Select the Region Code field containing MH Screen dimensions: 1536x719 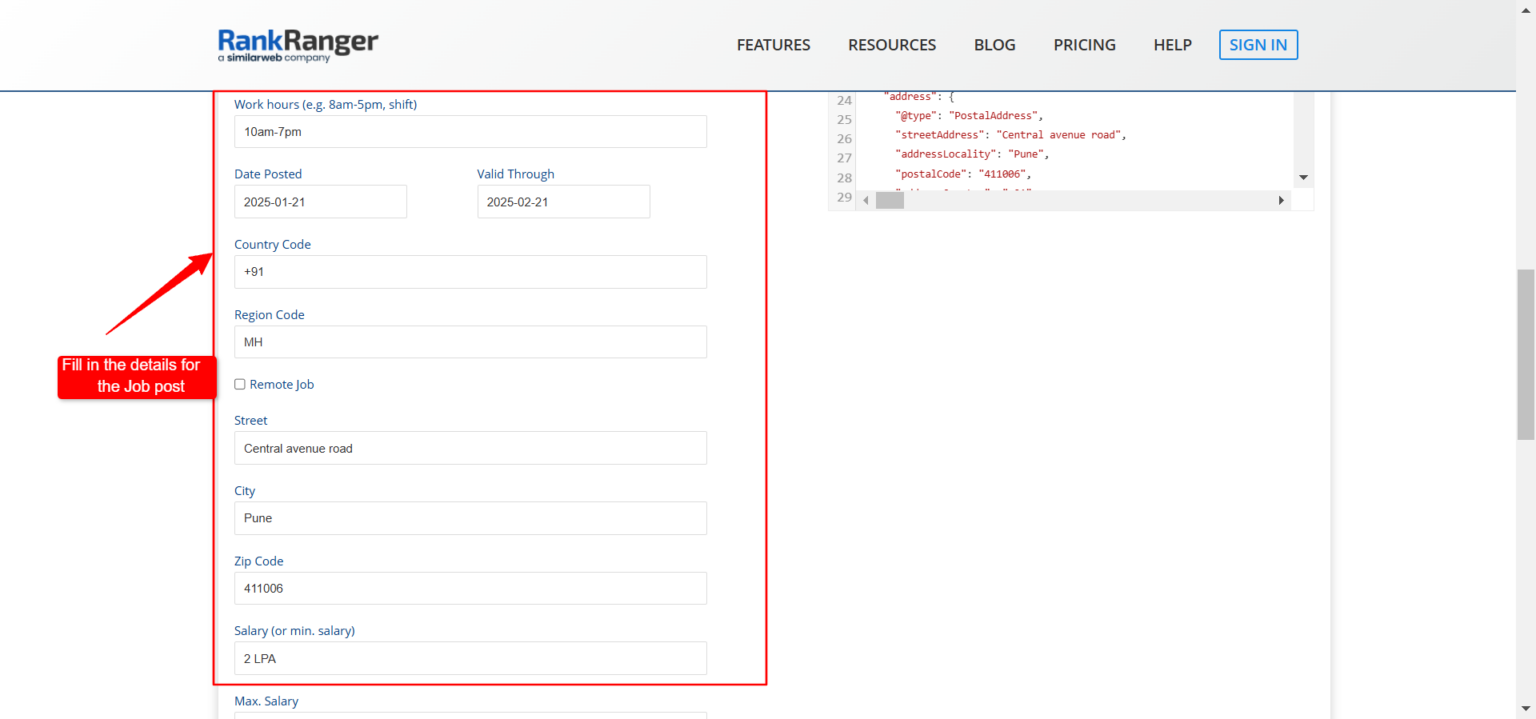[470, 341]
